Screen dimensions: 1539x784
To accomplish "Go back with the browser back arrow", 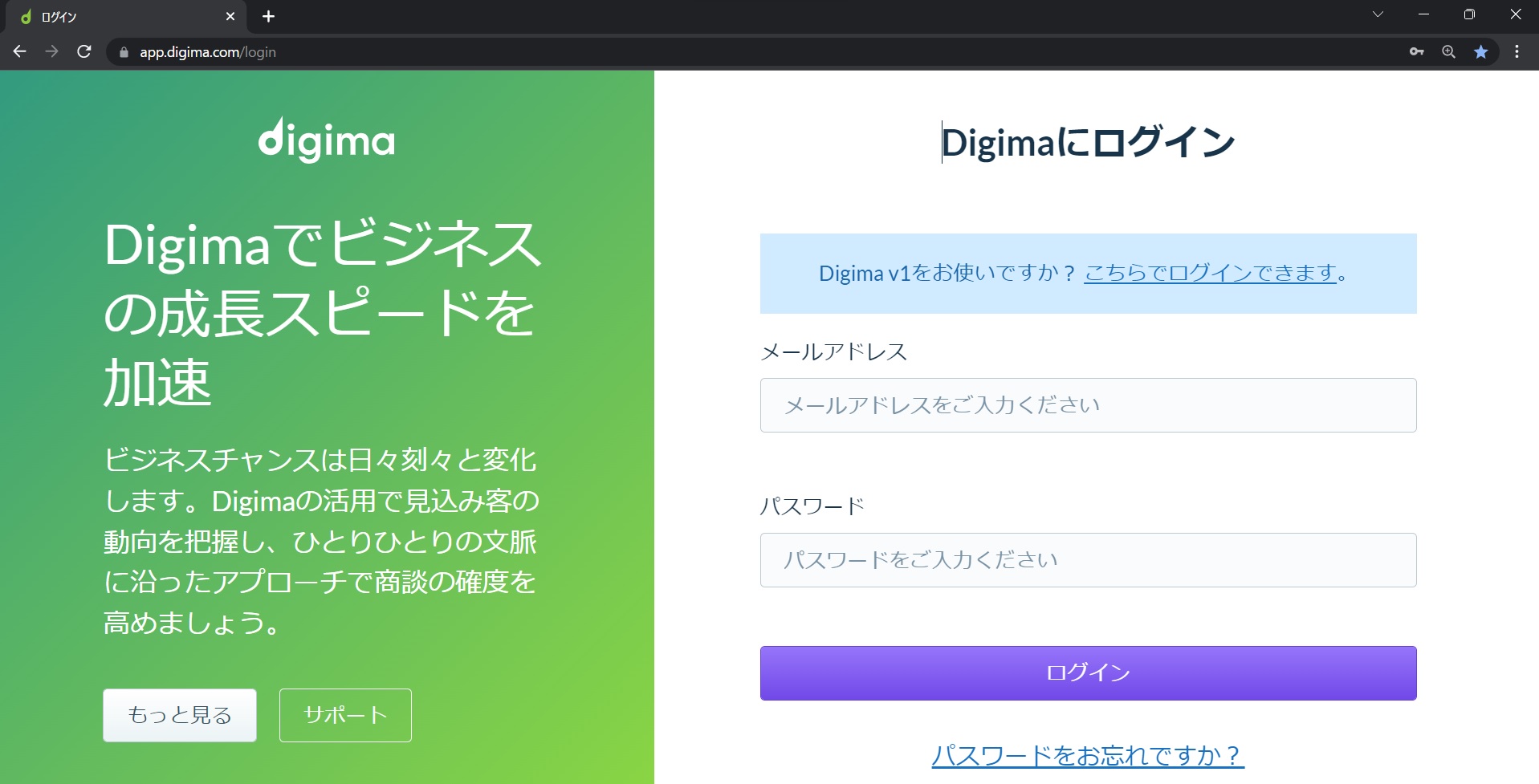I will [20, 51].
